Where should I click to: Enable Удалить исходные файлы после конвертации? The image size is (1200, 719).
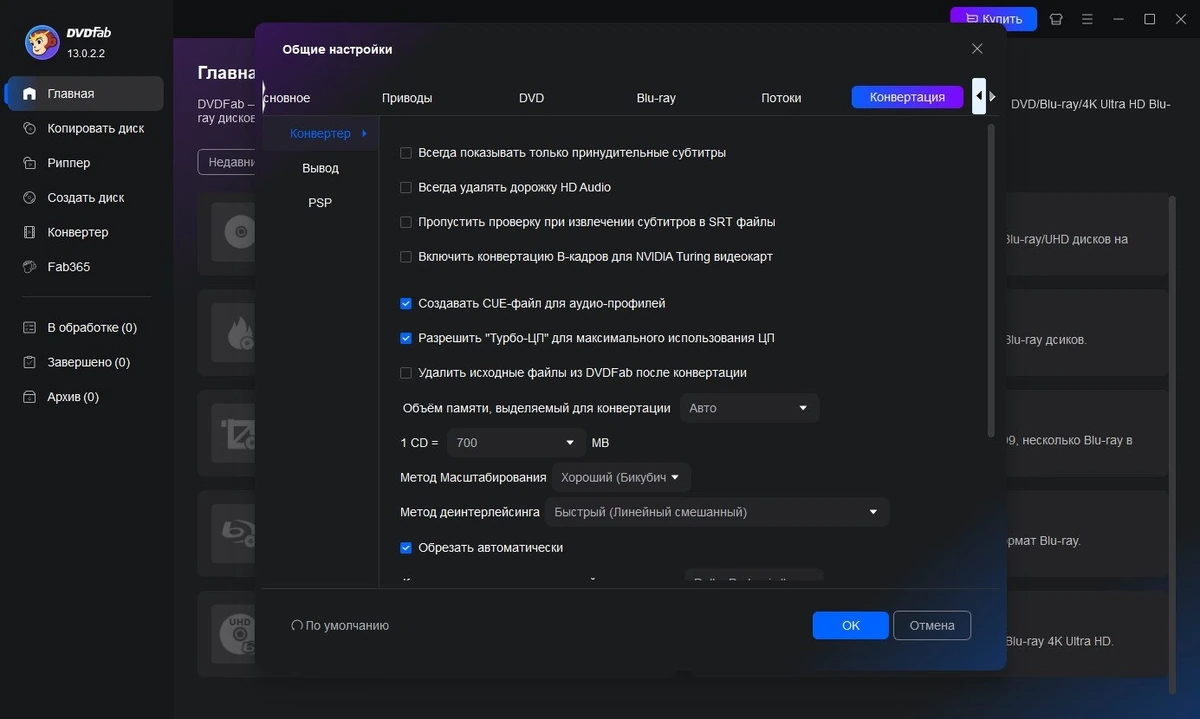click(x=406, y=373)
